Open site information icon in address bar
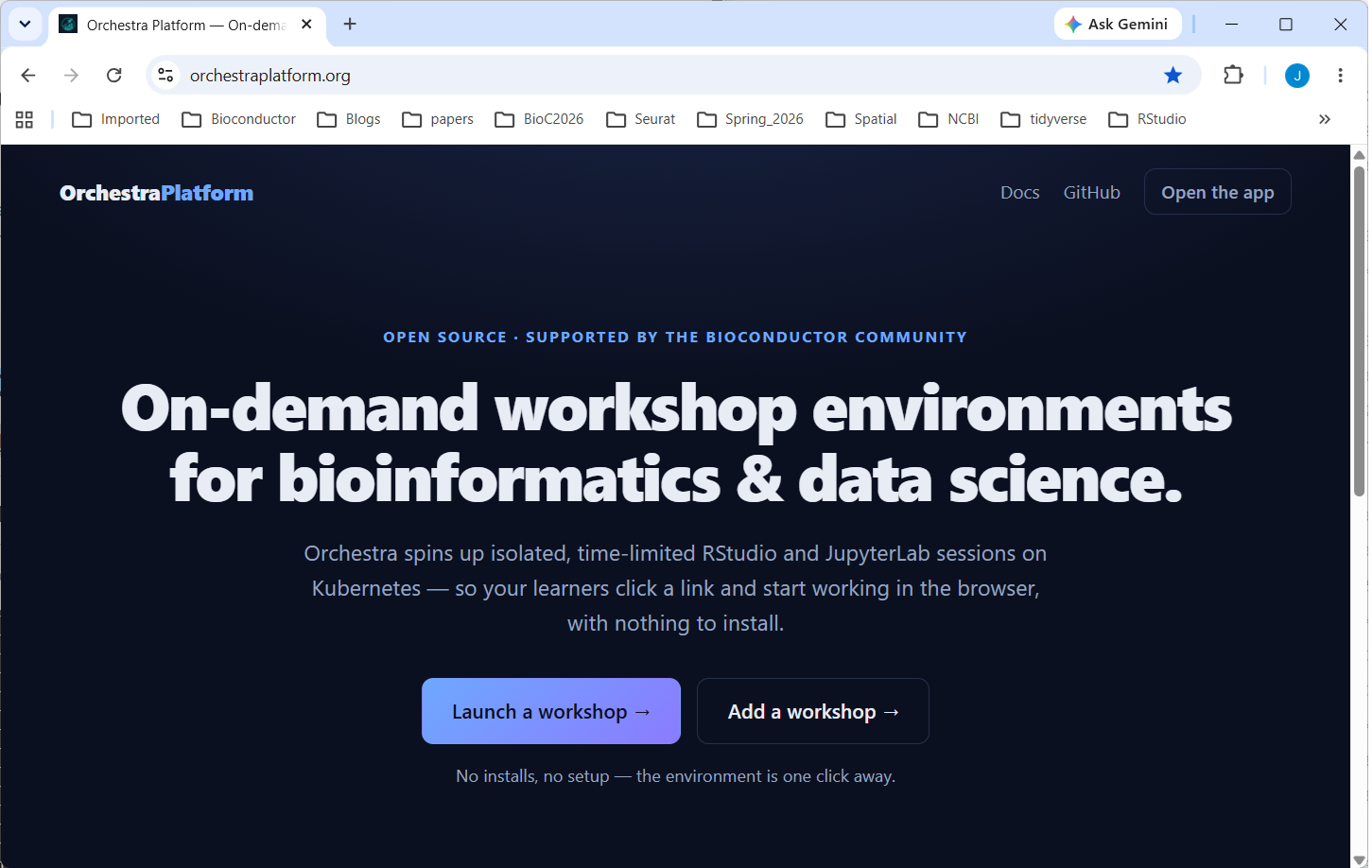 [x=165, y=76]
